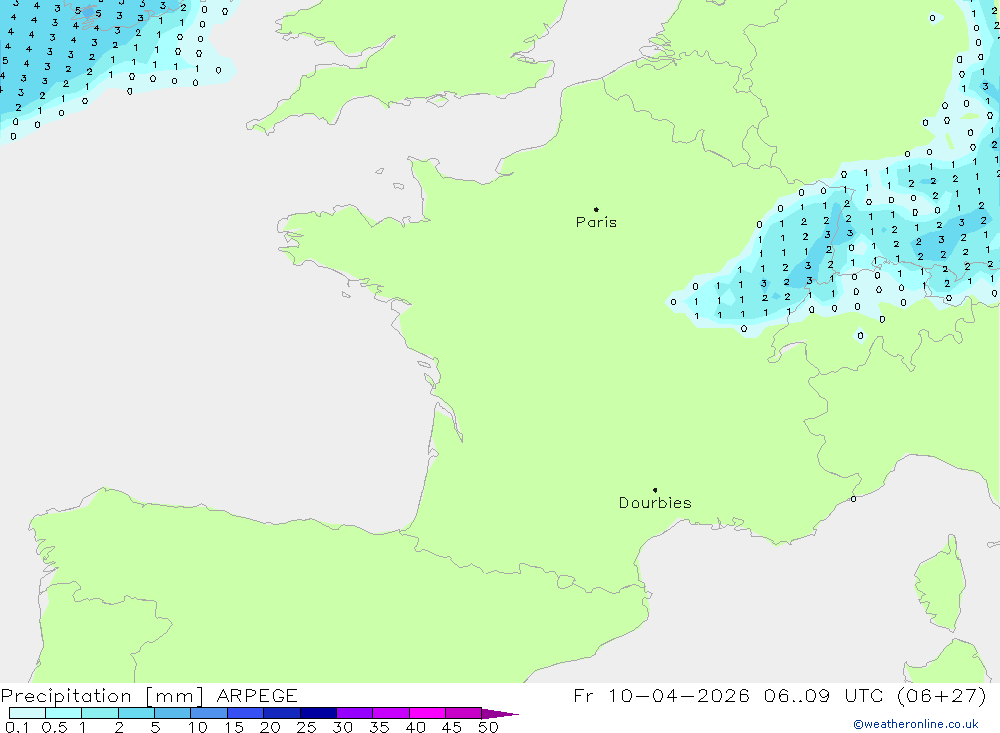This screenshot has height=733, width=1000.
Task: Click the legend value 50
Action: point(489,727)
